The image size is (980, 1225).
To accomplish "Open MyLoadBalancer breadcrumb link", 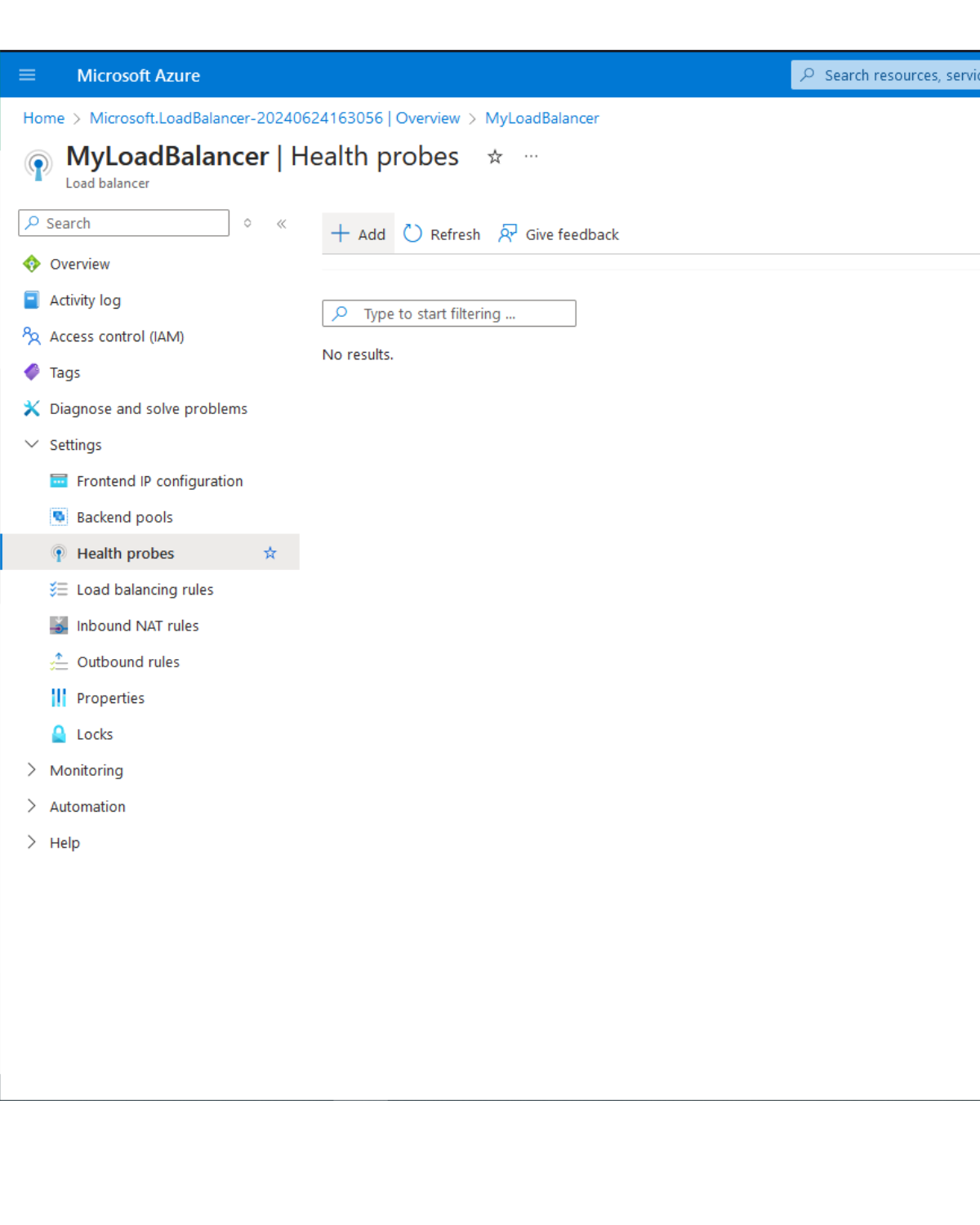I will pos(541,118).
